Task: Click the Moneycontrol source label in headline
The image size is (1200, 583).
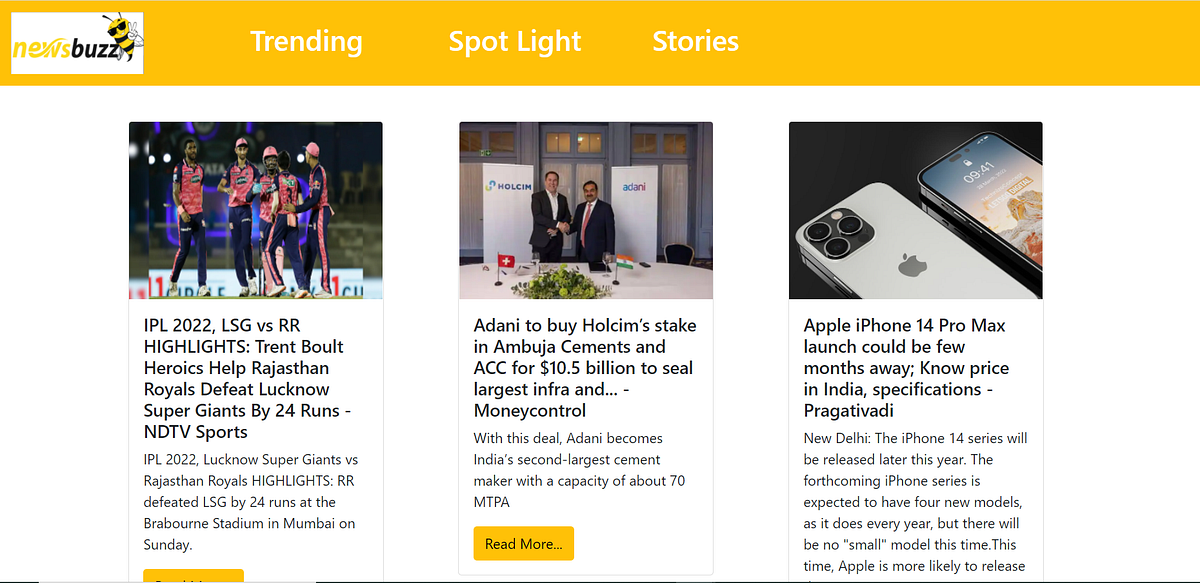Action: point(528,410)
